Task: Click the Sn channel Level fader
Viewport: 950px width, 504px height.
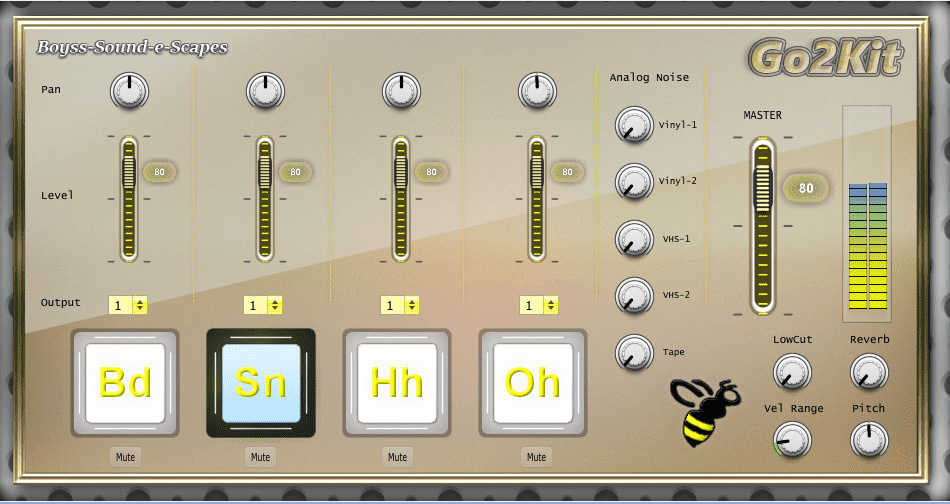Action: 265,199
